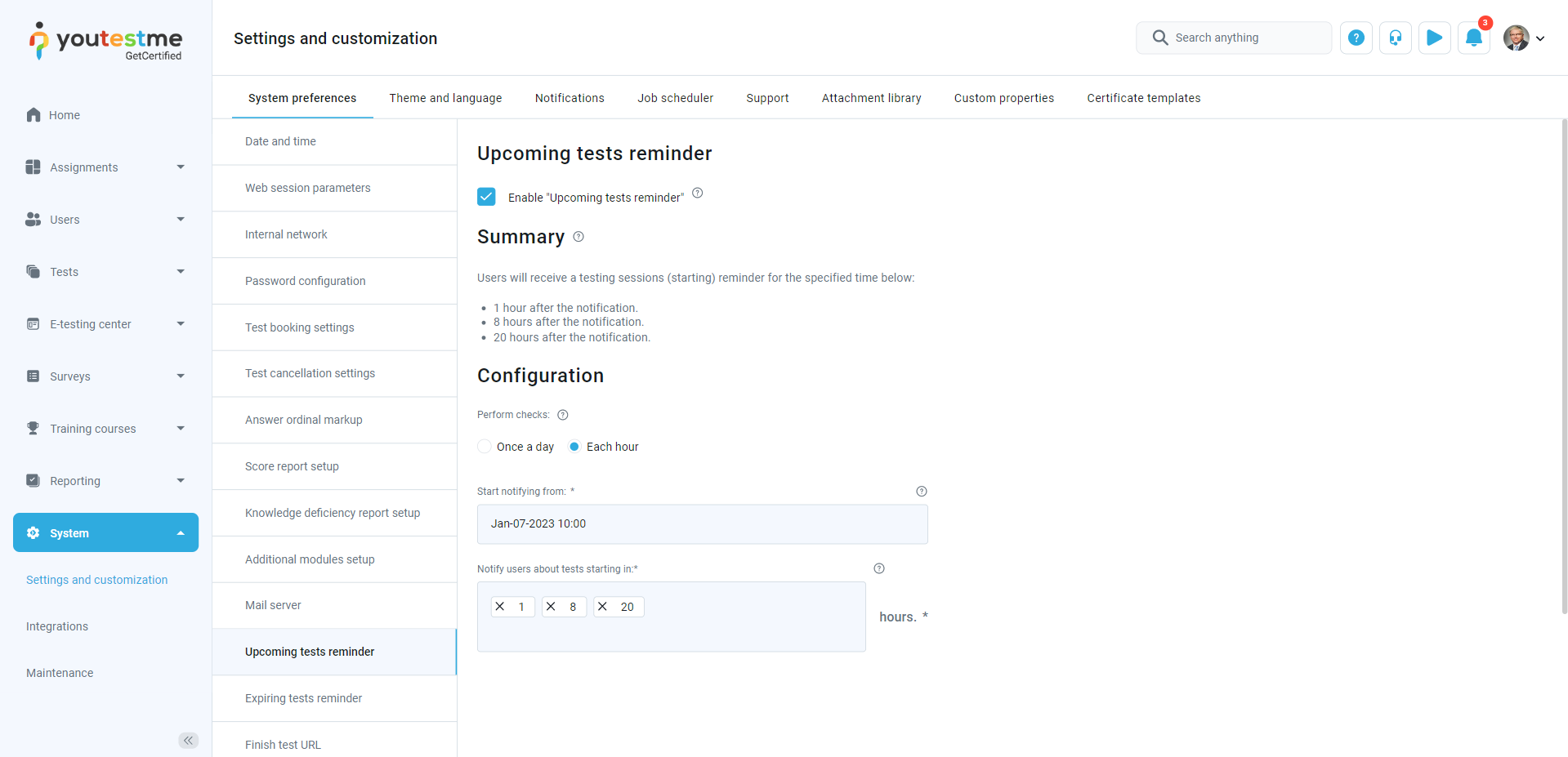Click the blue question mark help icon
This screenshot has height=757, width=1568.
[x=1356, y=38]
